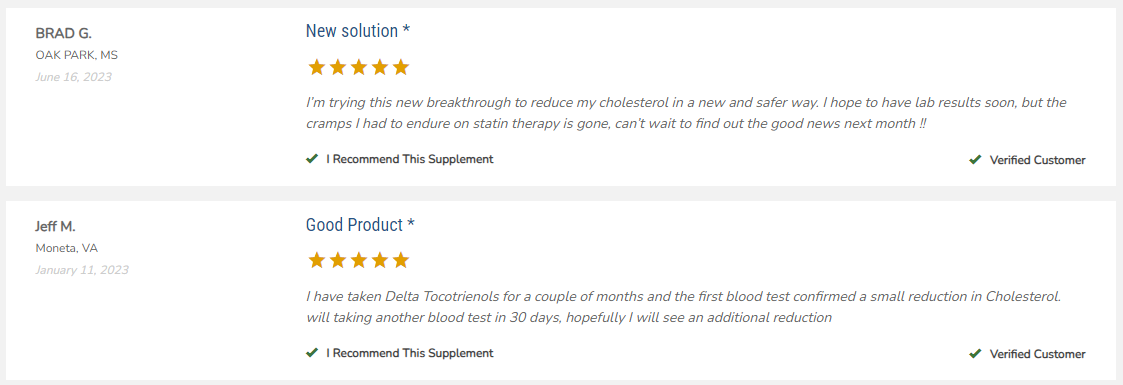Click the third star in Jeff M.'s rating
This screenshot has width=1123, height=385.
point(358,260)
